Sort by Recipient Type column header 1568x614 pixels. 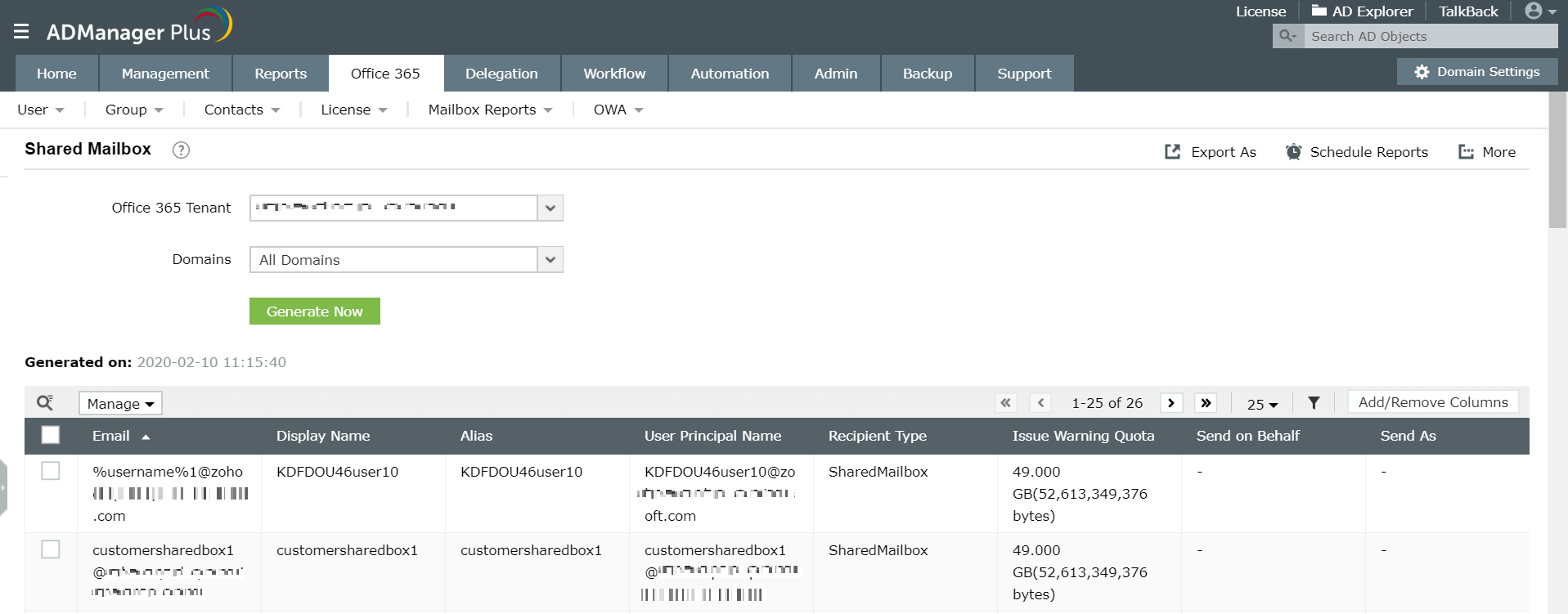pyautogui.click(x=878, y=436)
